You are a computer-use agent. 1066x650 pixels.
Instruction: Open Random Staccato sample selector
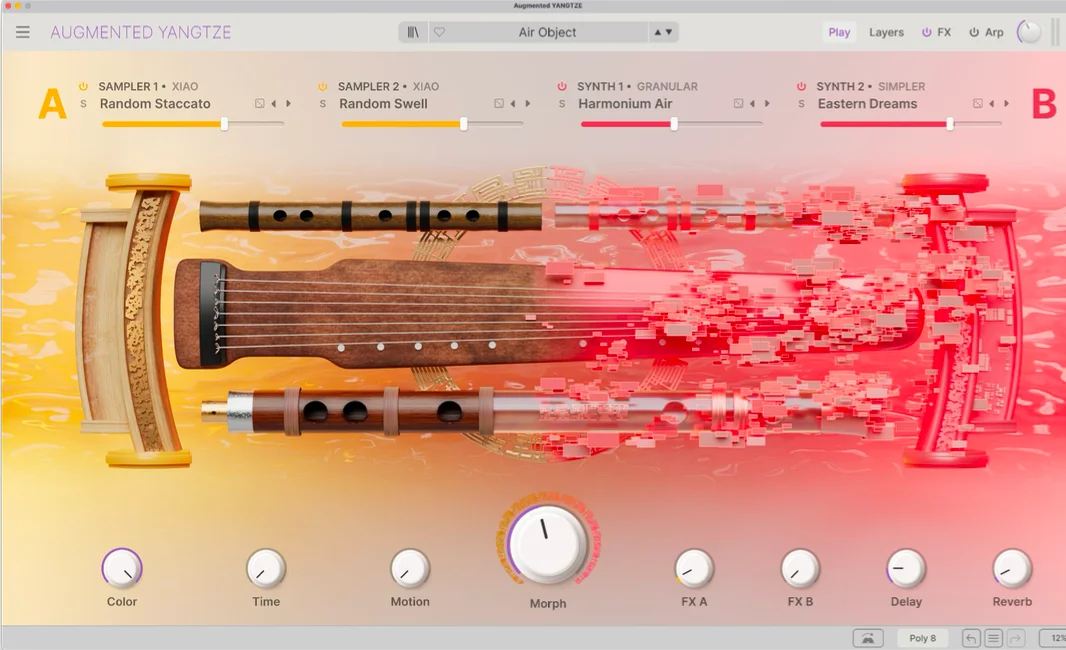[155, 104]
